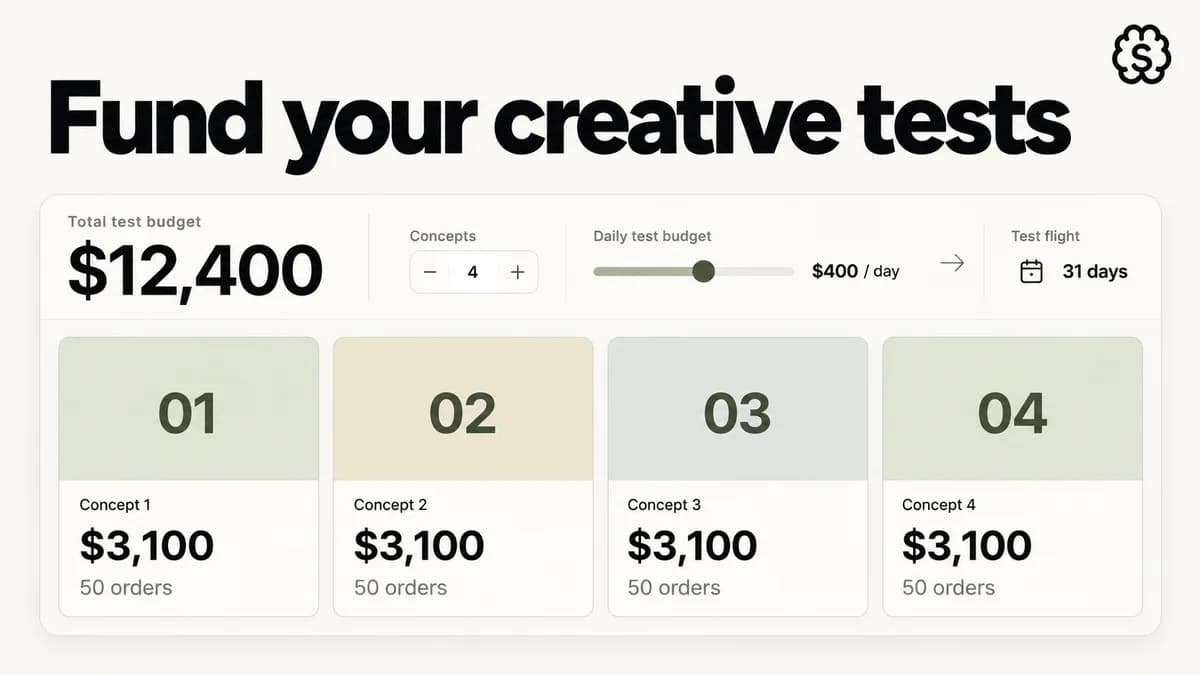This screenshot has width=1200, height=675.
Task: Decrease concepts with the minus button
Action: (430, 272)
